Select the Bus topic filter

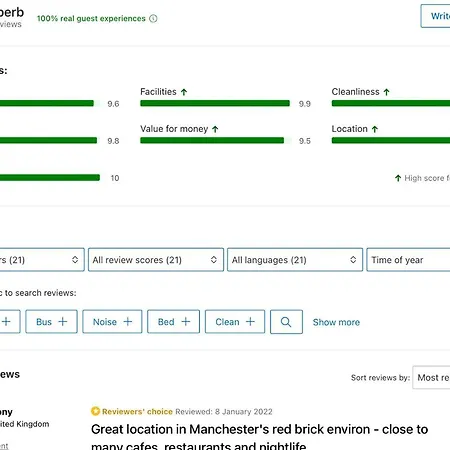click(51, 322)
